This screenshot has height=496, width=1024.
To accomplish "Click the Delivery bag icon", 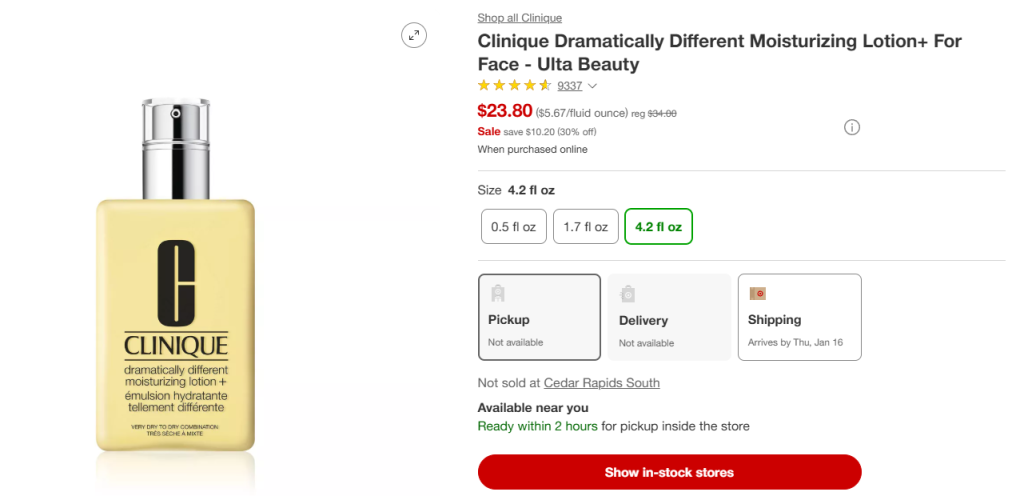I will point(628,294).
